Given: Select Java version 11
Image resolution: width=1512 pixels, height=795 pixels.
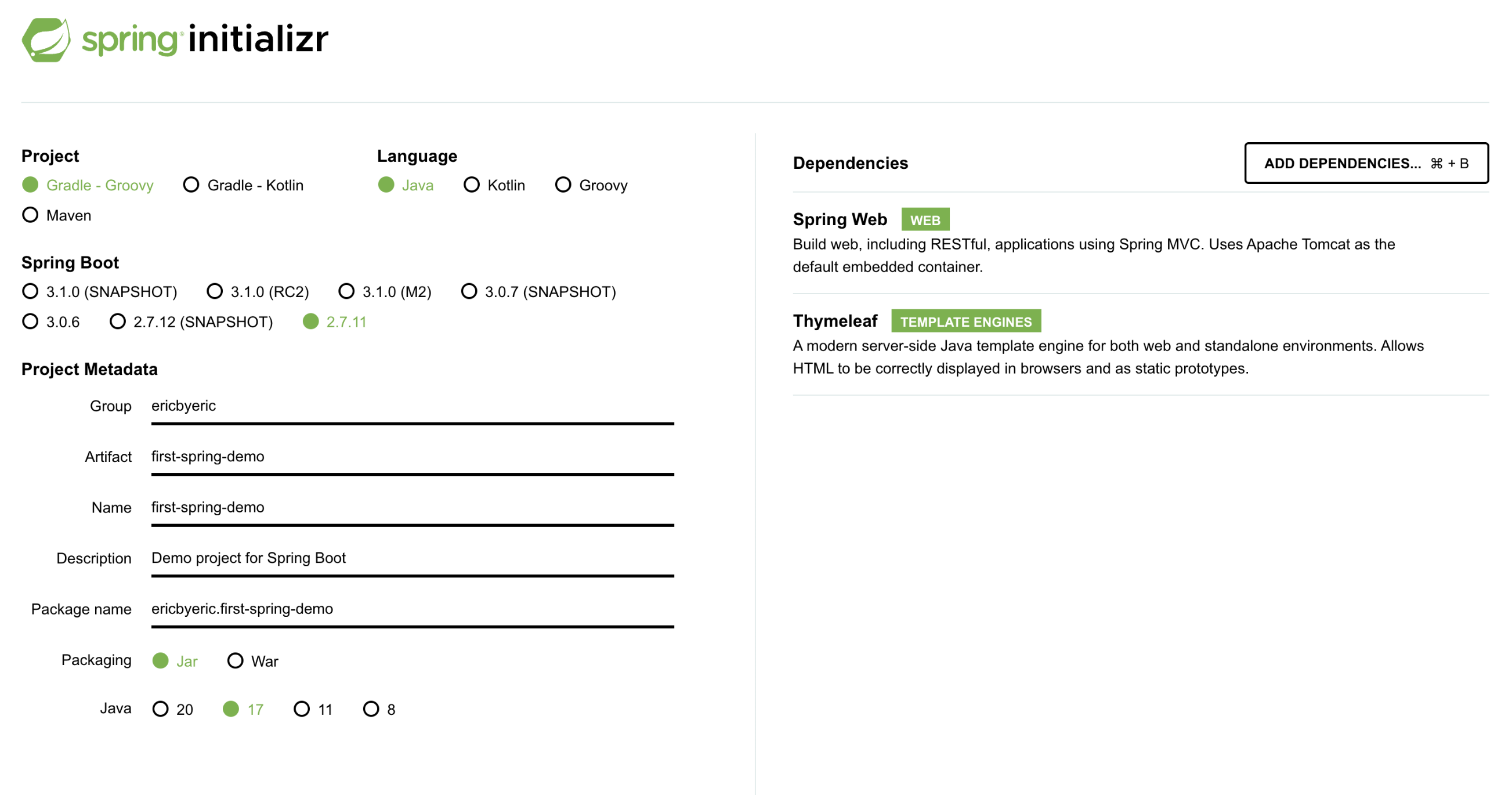Looking at the screenshot, I should [x=302, y=709].
